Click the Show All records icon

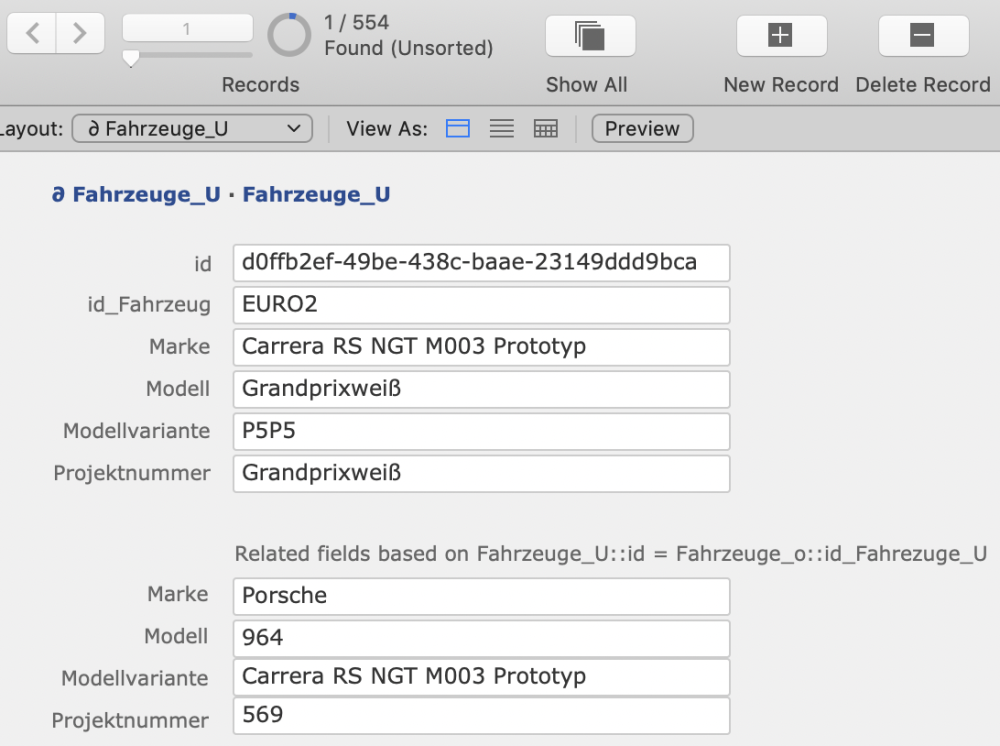(590, 36)
